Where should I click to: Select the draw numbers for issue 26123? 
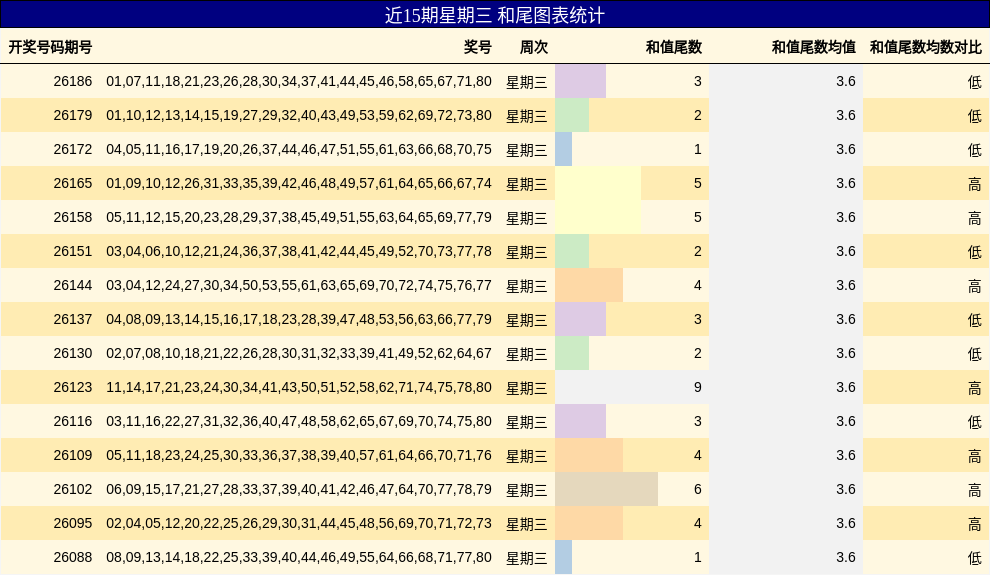(x=299, y=388)
